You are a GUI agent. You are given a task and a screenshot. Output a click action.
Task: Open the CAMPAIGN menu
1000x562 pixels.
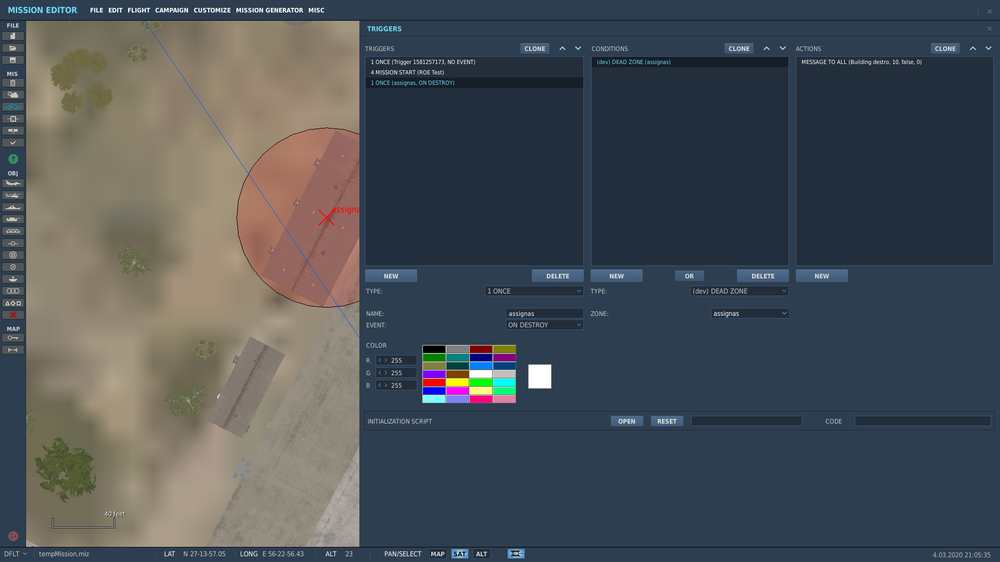tap(171, 10)
